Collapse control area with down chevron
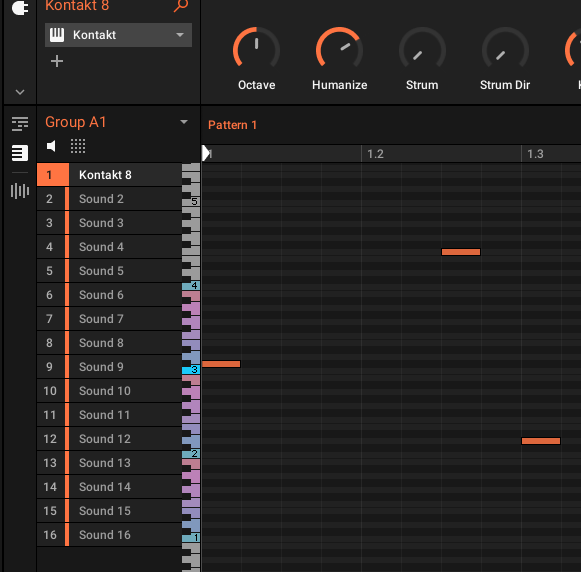Viewport: 581px width, 572px height. coord(20,92)
